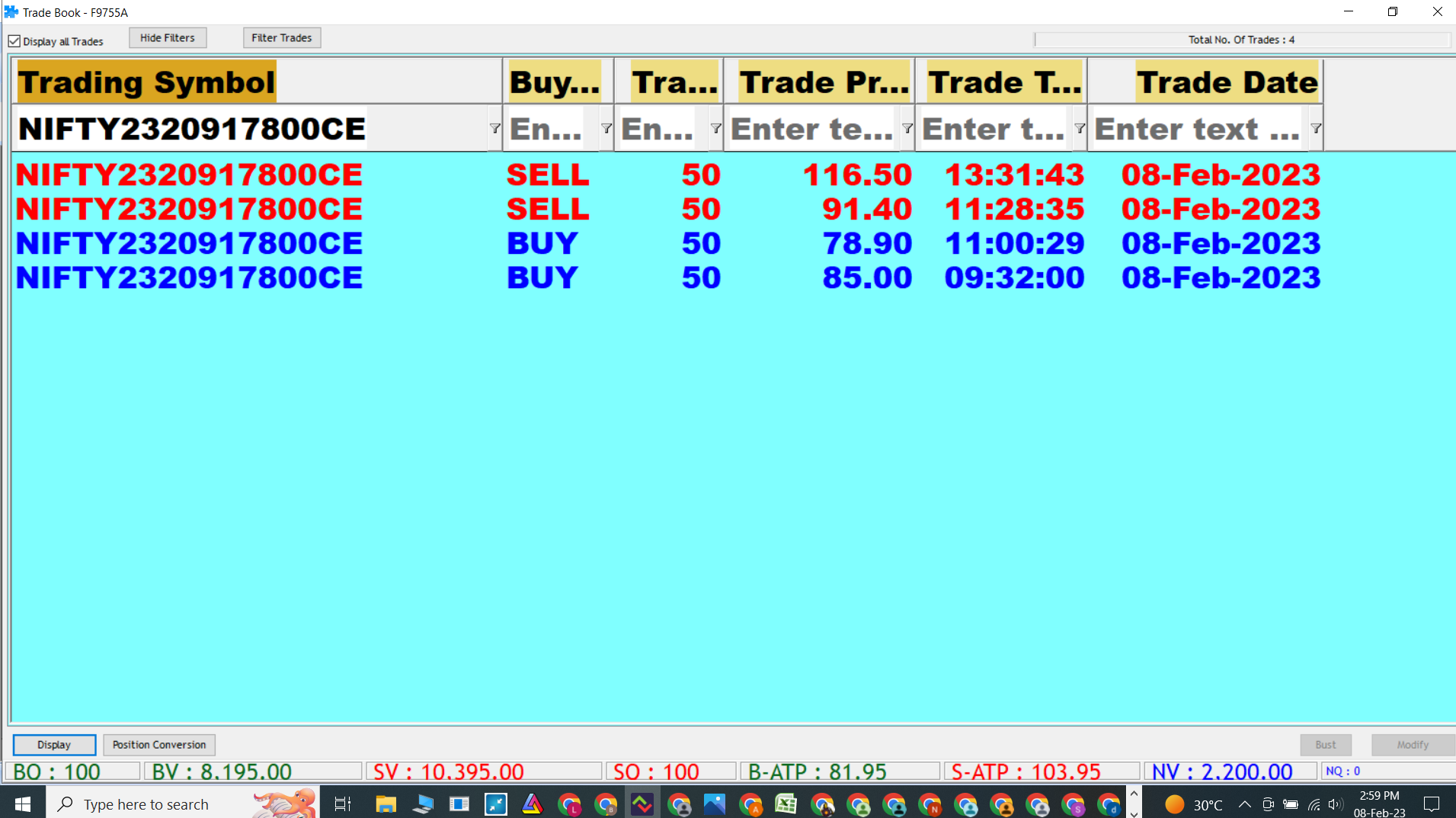Click the BV : 8,195.00 status field
This screenshot has height=818, width=1456.
point(252,771)
